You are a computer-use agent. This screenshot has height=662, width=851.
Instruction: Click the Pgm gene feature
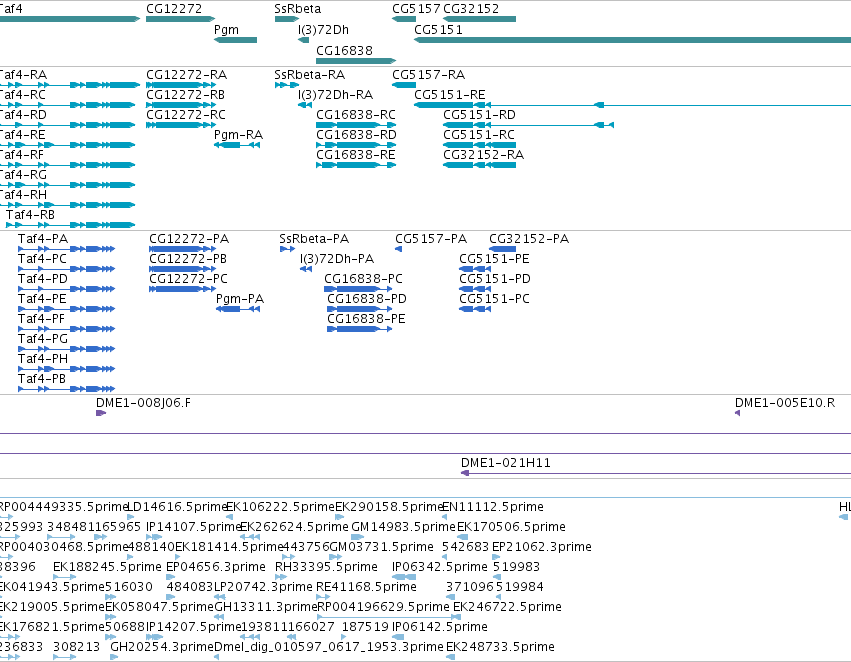236,40
